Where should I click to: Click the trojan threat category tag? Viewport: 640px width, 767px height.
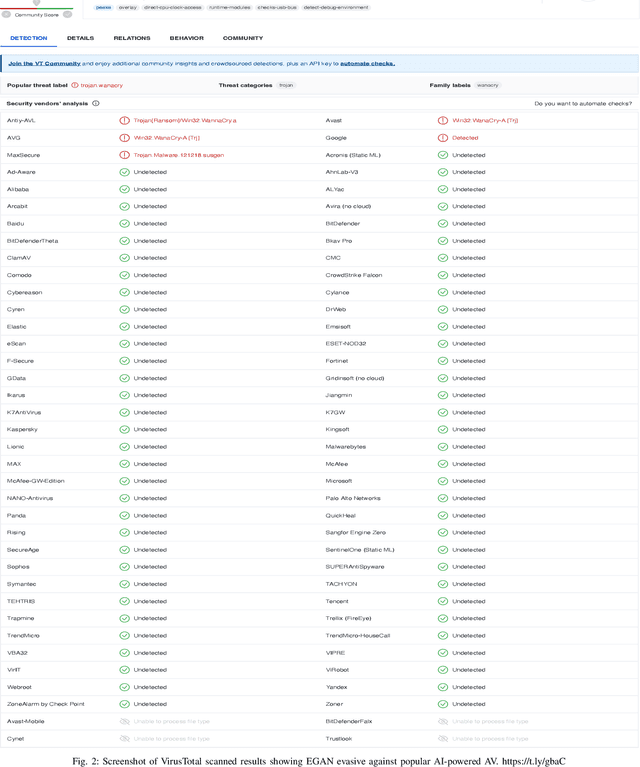(x=286, y=85)
